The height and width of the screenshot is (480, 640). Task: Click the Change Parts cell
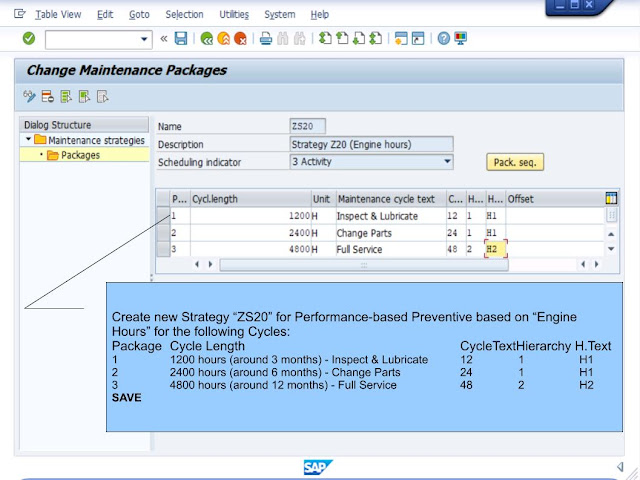(391, 233)
